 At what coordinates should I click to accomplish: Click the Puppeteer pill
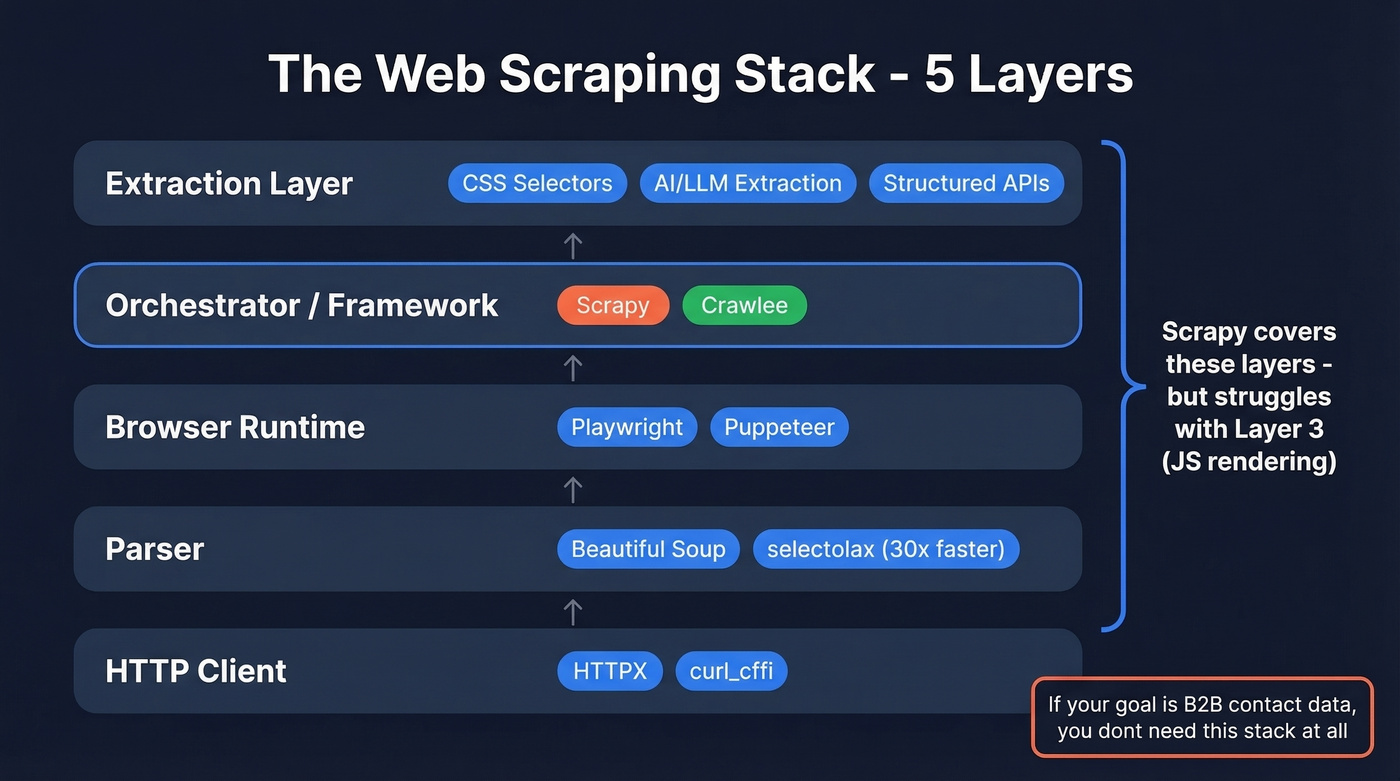point(779,427)
